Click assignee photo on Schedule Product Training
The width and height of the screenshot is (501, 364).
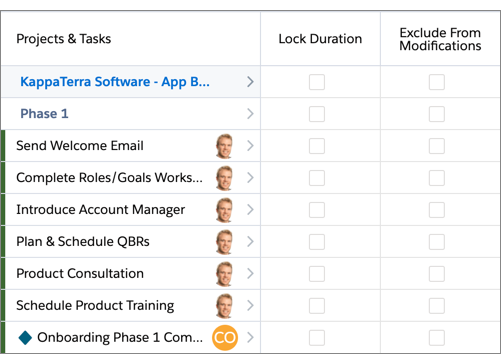pos(224,306)
